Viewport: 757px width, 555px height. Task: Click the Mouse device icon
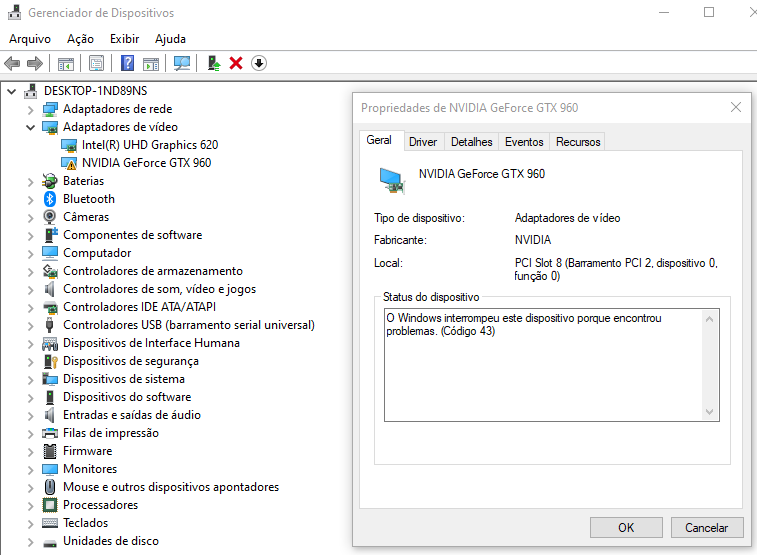[x=50, y=487]
